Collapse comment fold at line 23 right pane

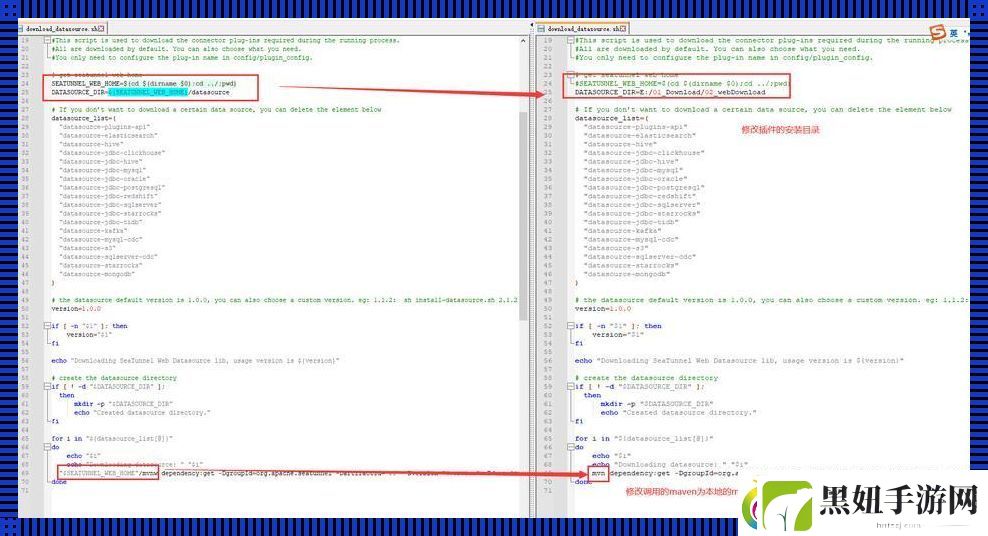(x=570, y=74)
